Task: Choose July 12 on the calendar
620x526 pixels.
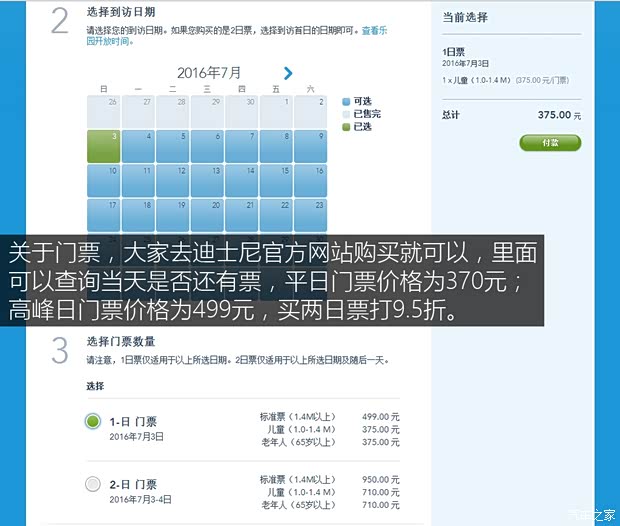Action: 172,181
